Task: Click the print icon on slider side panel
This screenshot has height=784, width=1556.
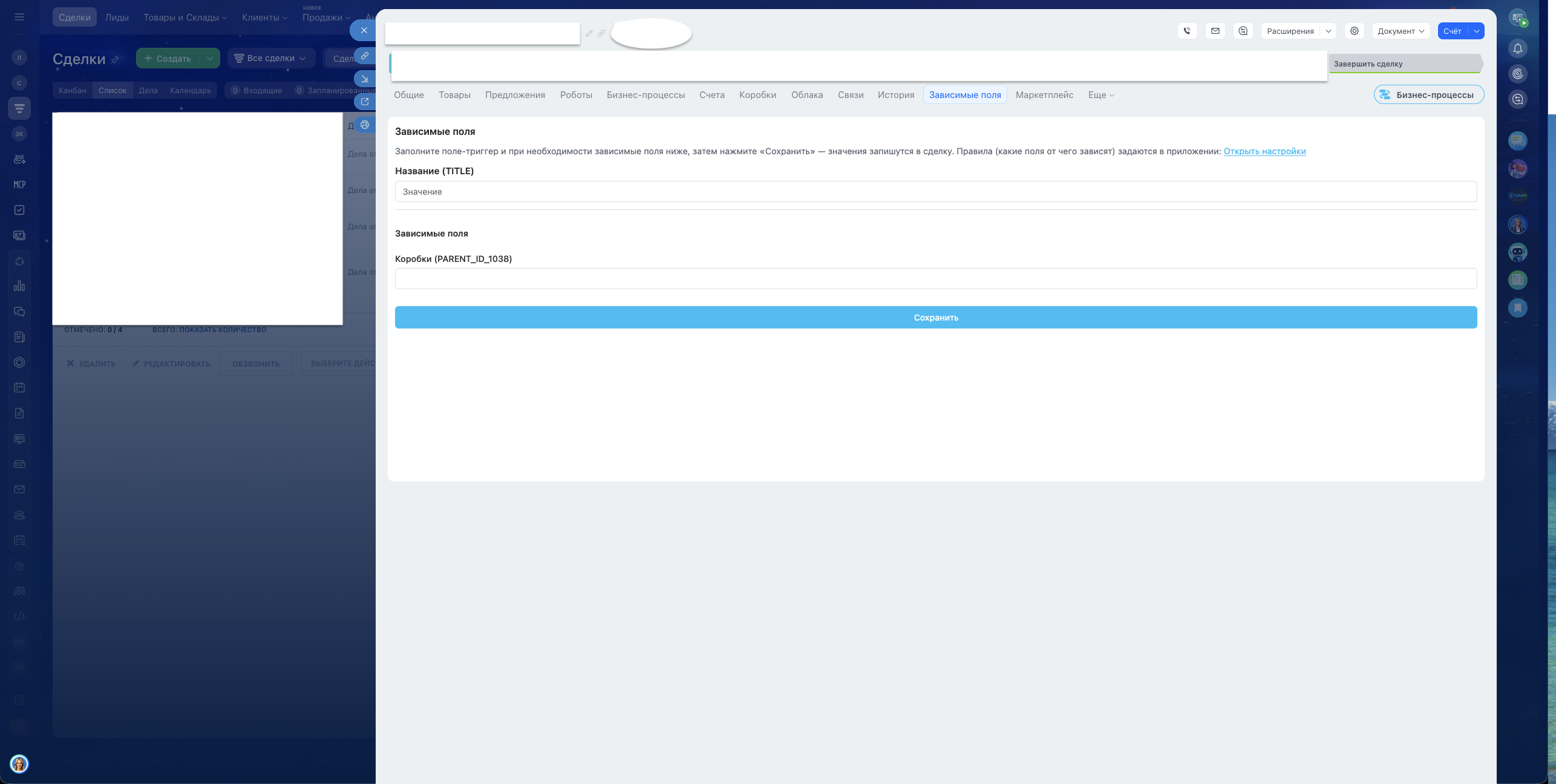Action: click(365, 125)
